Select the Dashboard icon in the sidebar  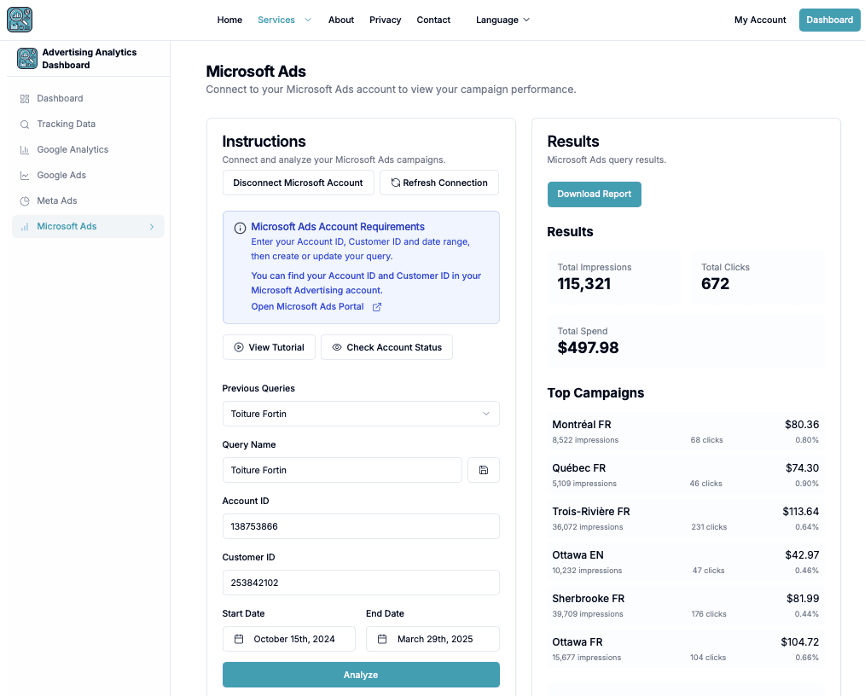(x=24, y=98)
